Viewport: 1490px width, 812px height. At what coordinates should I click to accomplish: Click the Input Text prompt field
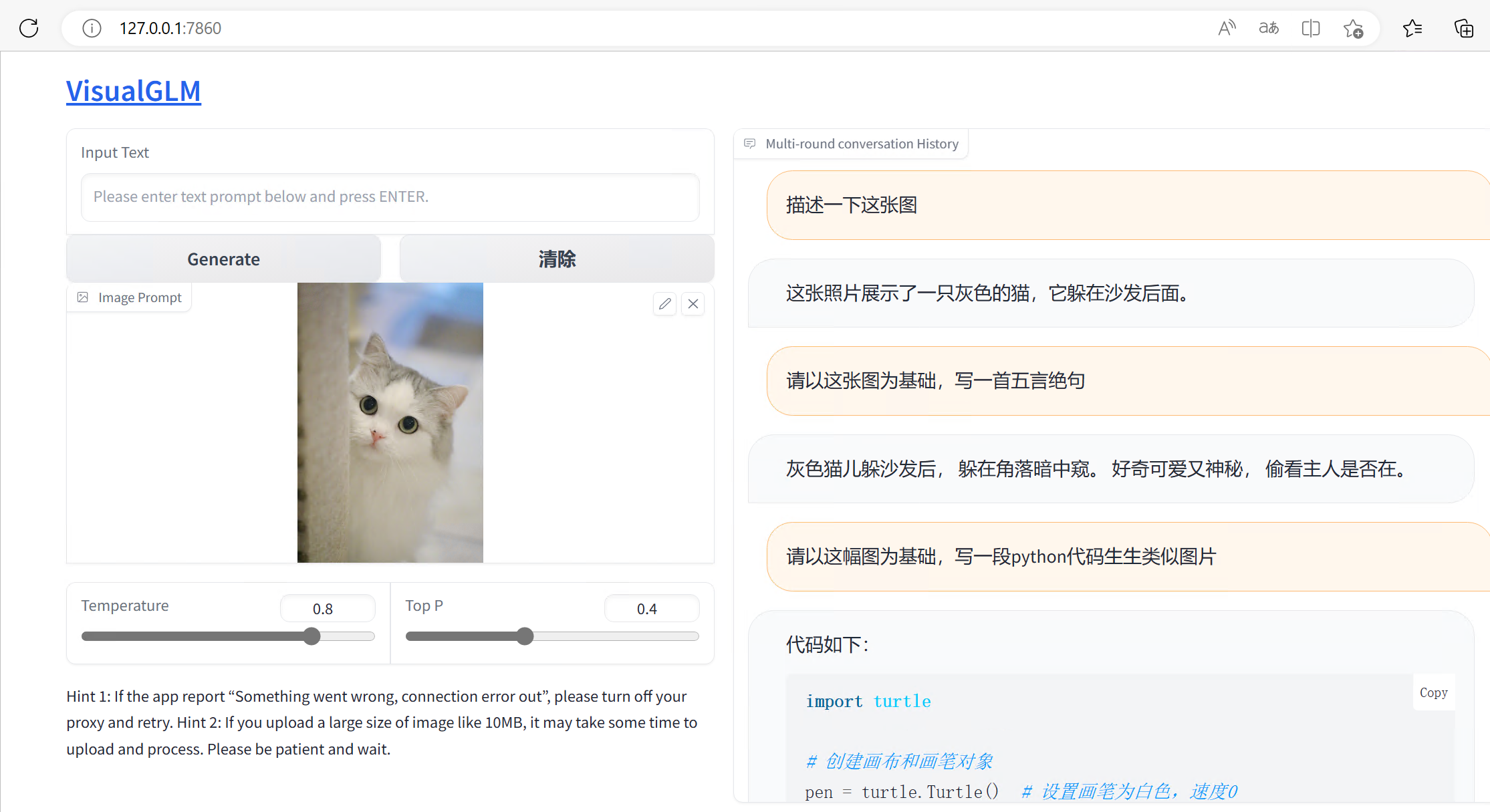[x=390, y=197]
